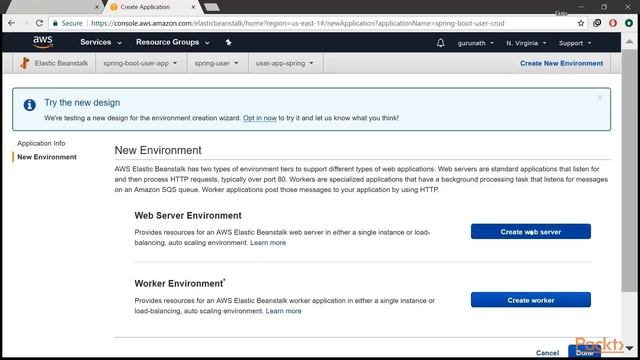Go back to previous page
This screenshot has width=640, height=360.
pyautogui.click(x=11, y=23)
